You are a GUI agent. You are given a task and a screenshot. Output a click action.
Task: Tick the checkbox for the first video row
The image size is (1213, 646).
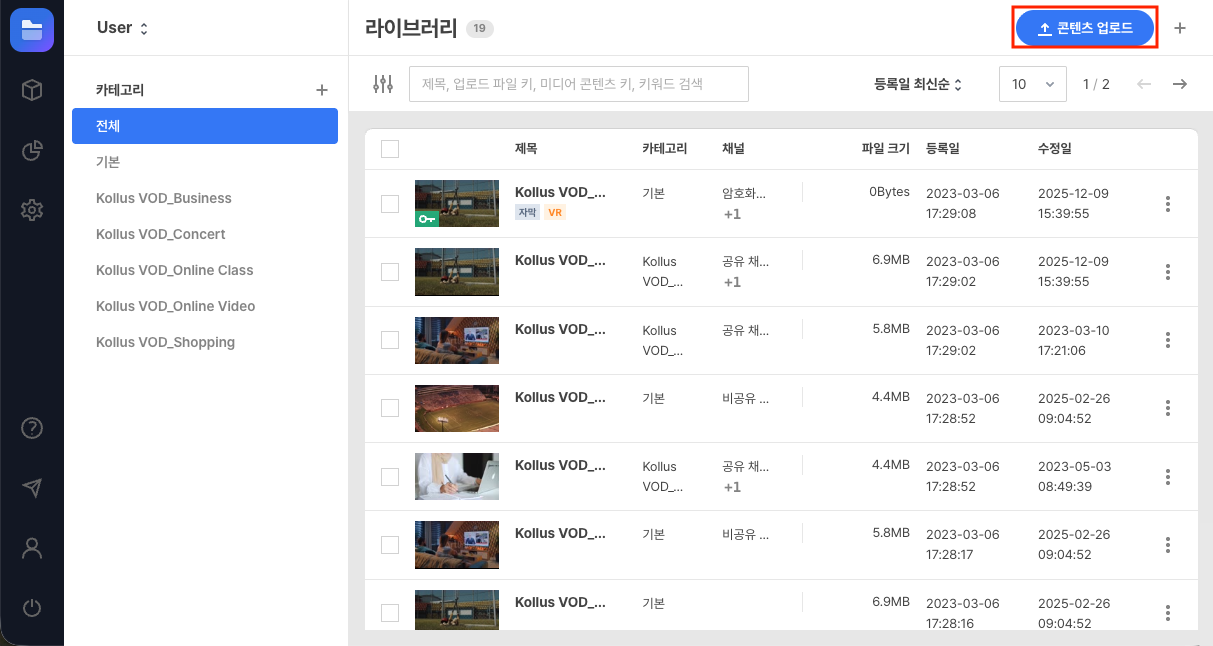tap(389, 203)
